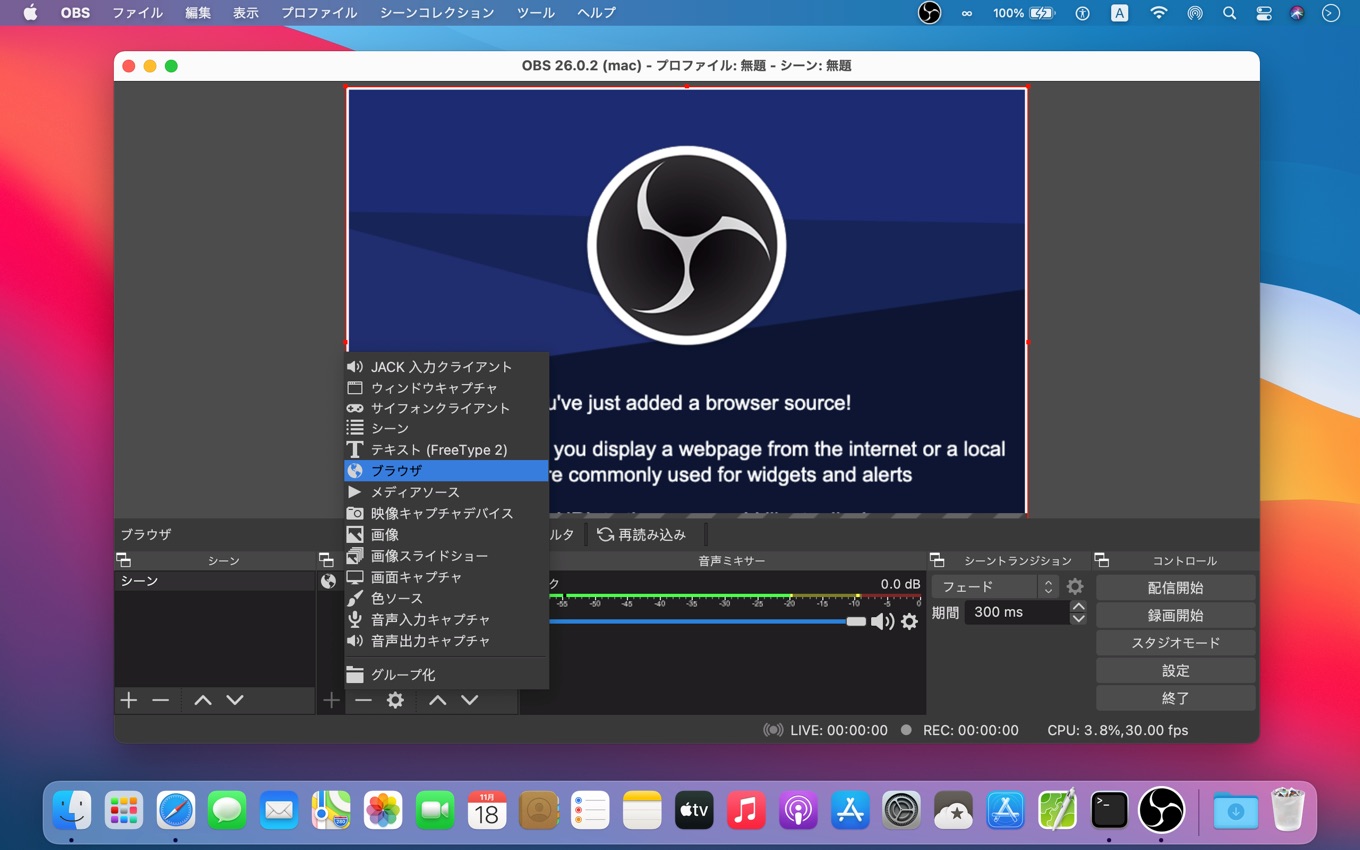Pop out the シーントランジション dock
The width and height of the screenshot is (1360, 850).
point(937,561)
